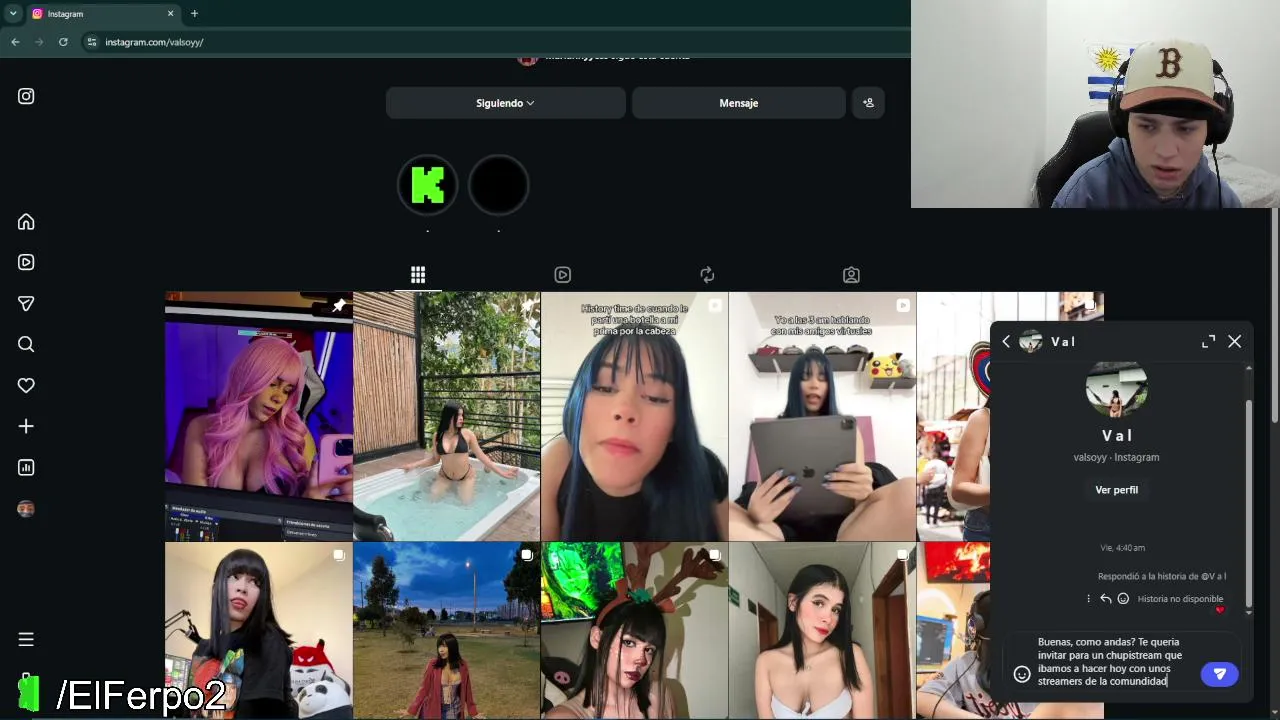Click the valsoyy · Instagram text in chat

(x=1116, y=457)
